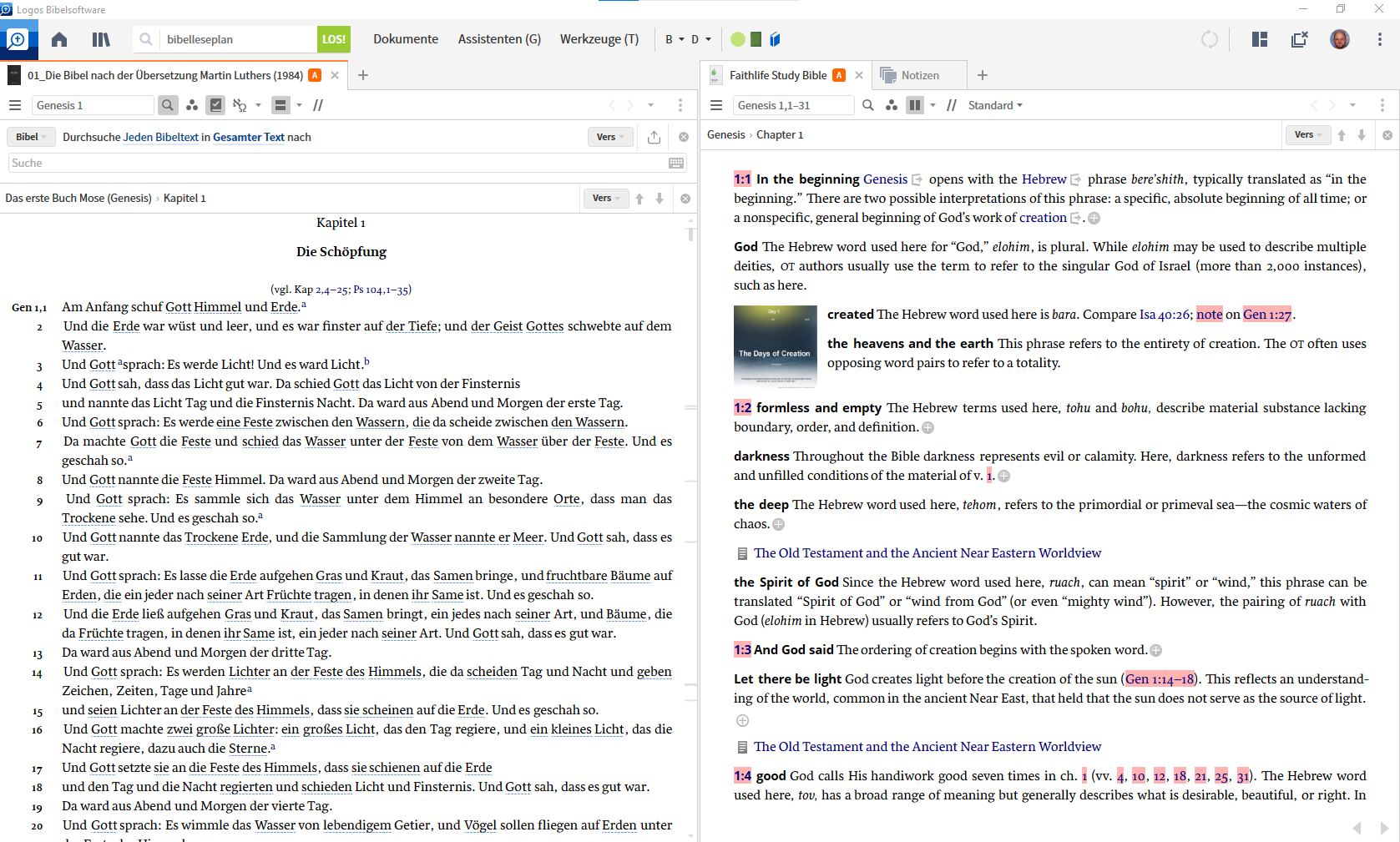Open the Werkzeuge (T) menu
Image resolution: width=1400 pixels, height=842 pixels.
599,39
